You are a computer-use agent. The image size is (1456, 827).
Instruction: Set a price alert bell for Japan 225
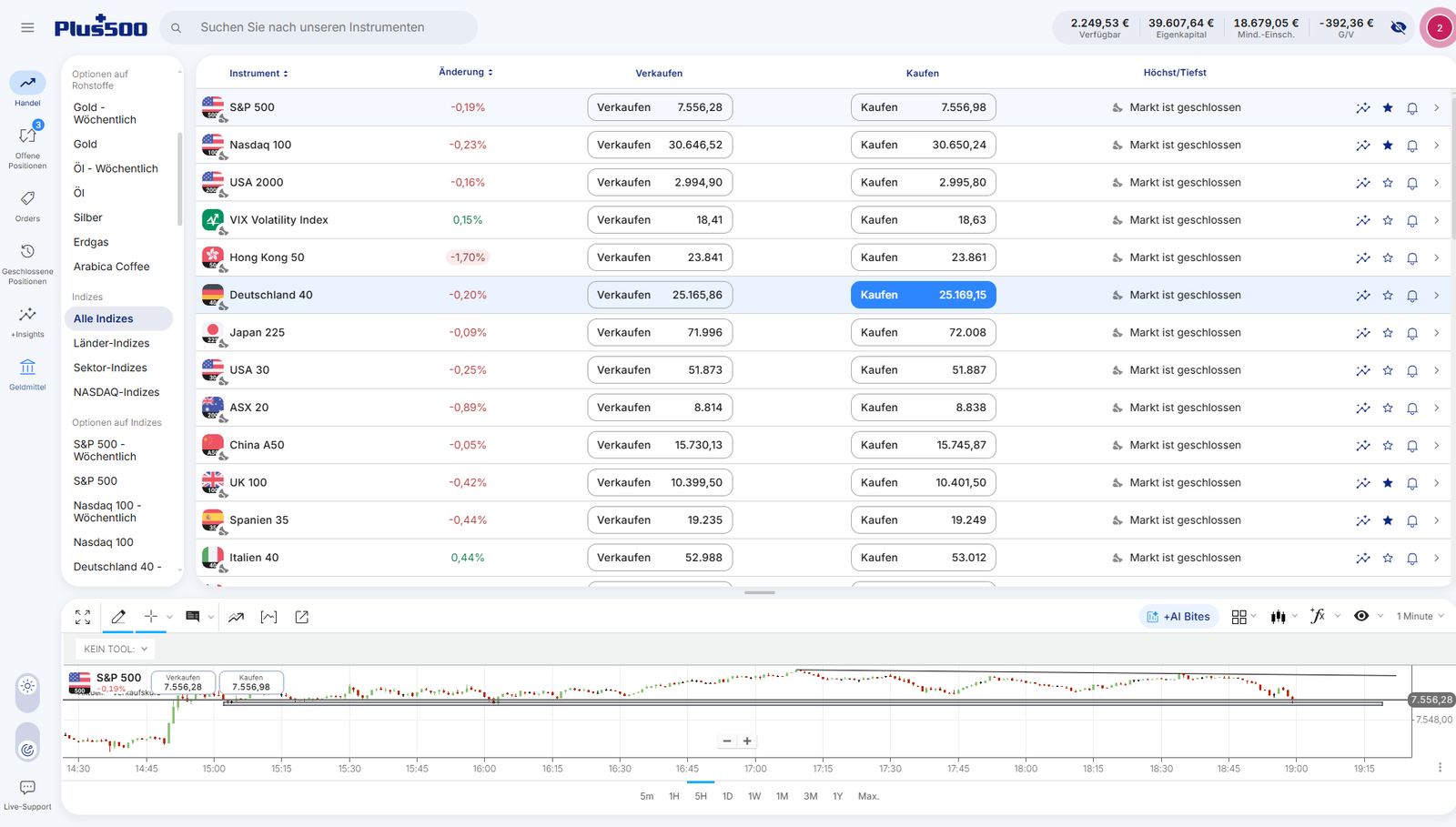(1412, 333)
